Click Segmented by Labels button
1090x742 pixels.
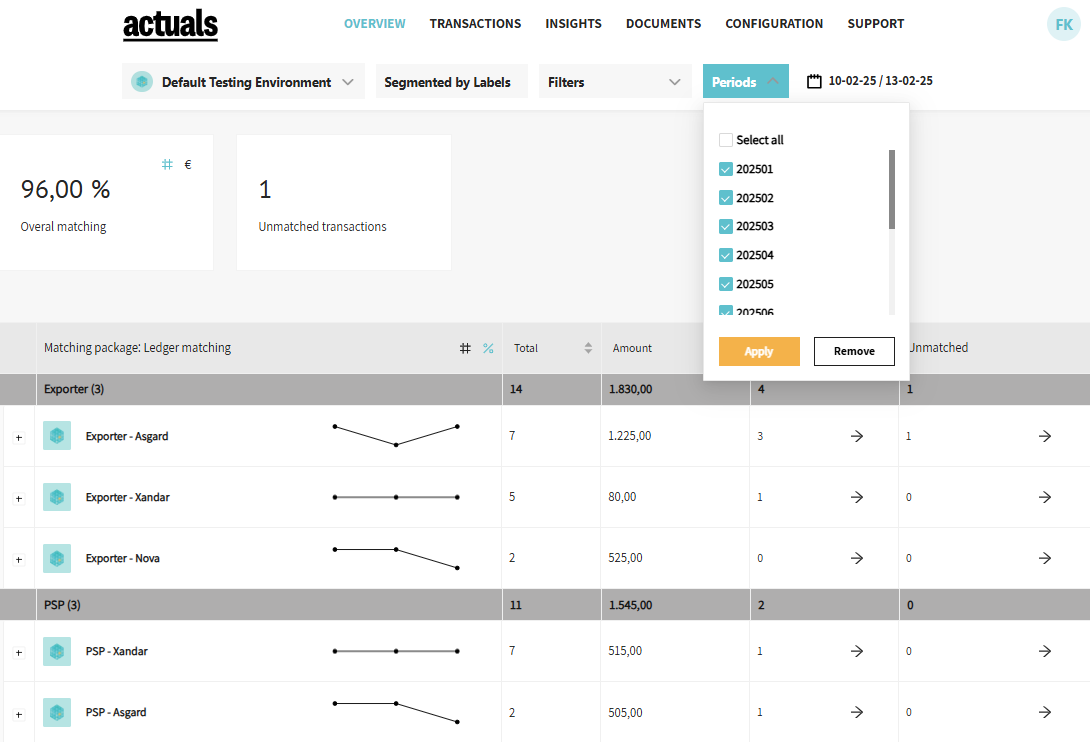[452, 82]
